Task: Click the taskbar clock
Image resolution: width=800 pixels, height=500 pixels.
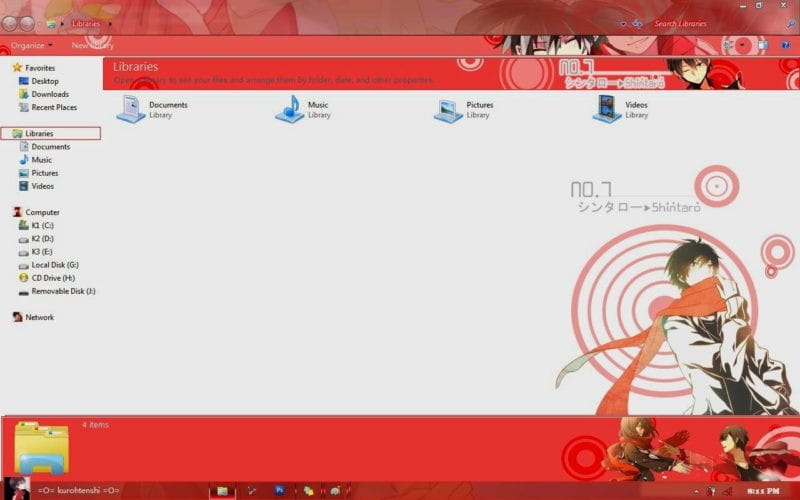Action: [x=762, y=491]
